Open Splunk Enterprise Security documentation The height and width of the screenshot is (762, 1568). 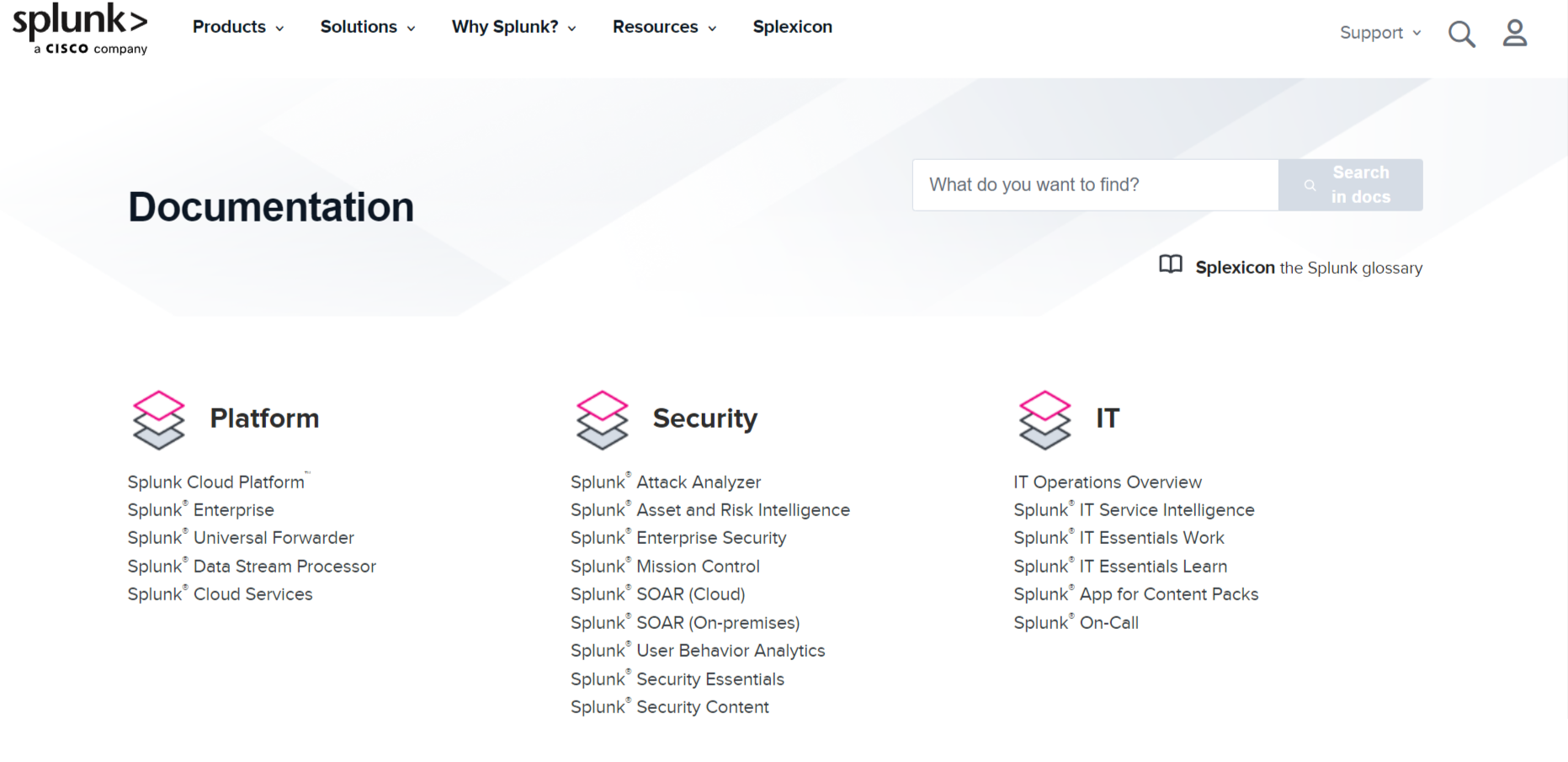click(x=678, y=537)
